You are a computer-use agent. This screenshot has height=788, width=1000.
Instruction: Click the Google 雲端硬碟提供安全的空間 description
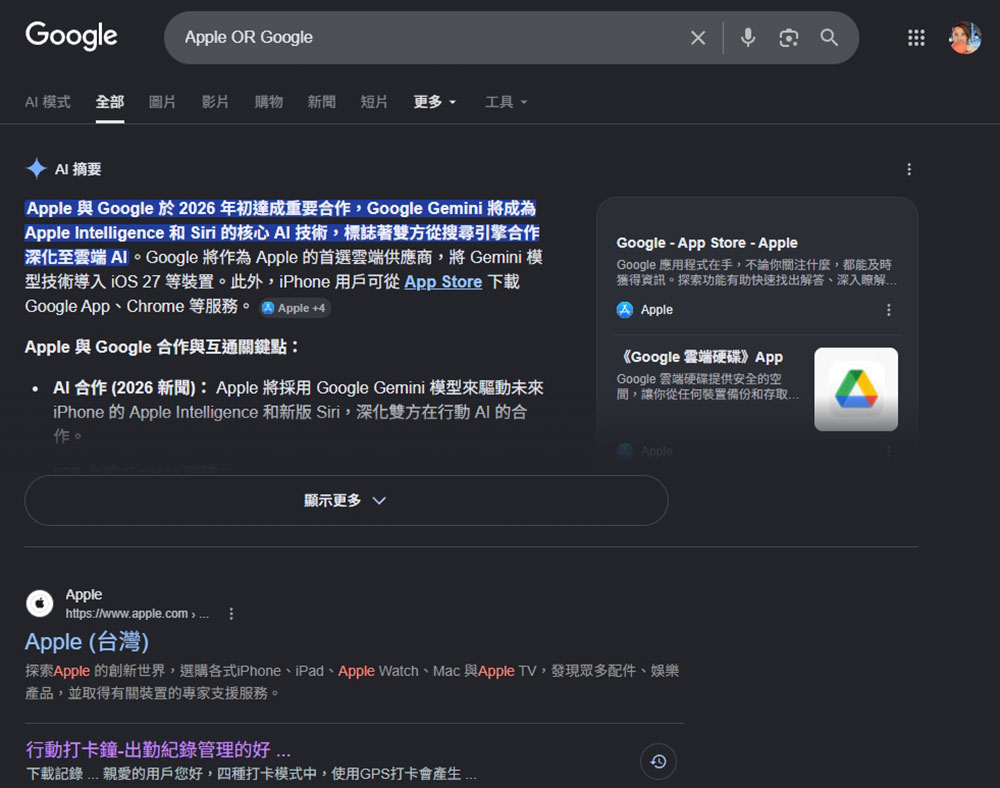(707, 386)
